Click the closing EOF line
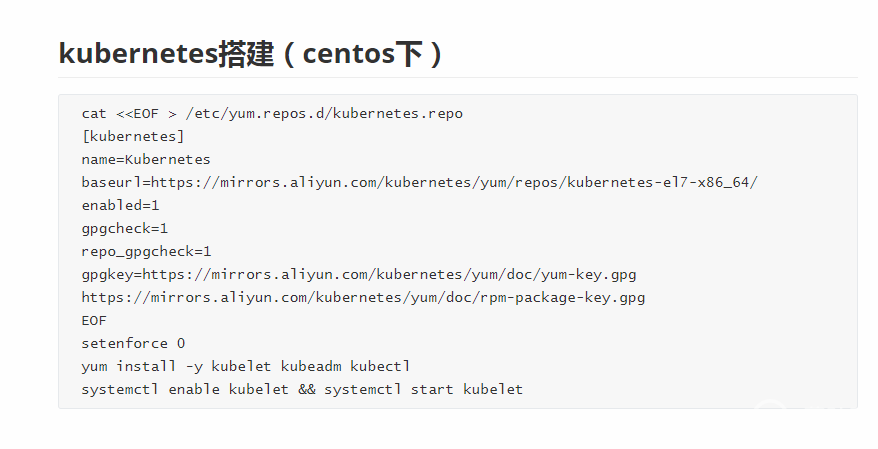Viewport: 878px width, 449px height. click(94, 320)
